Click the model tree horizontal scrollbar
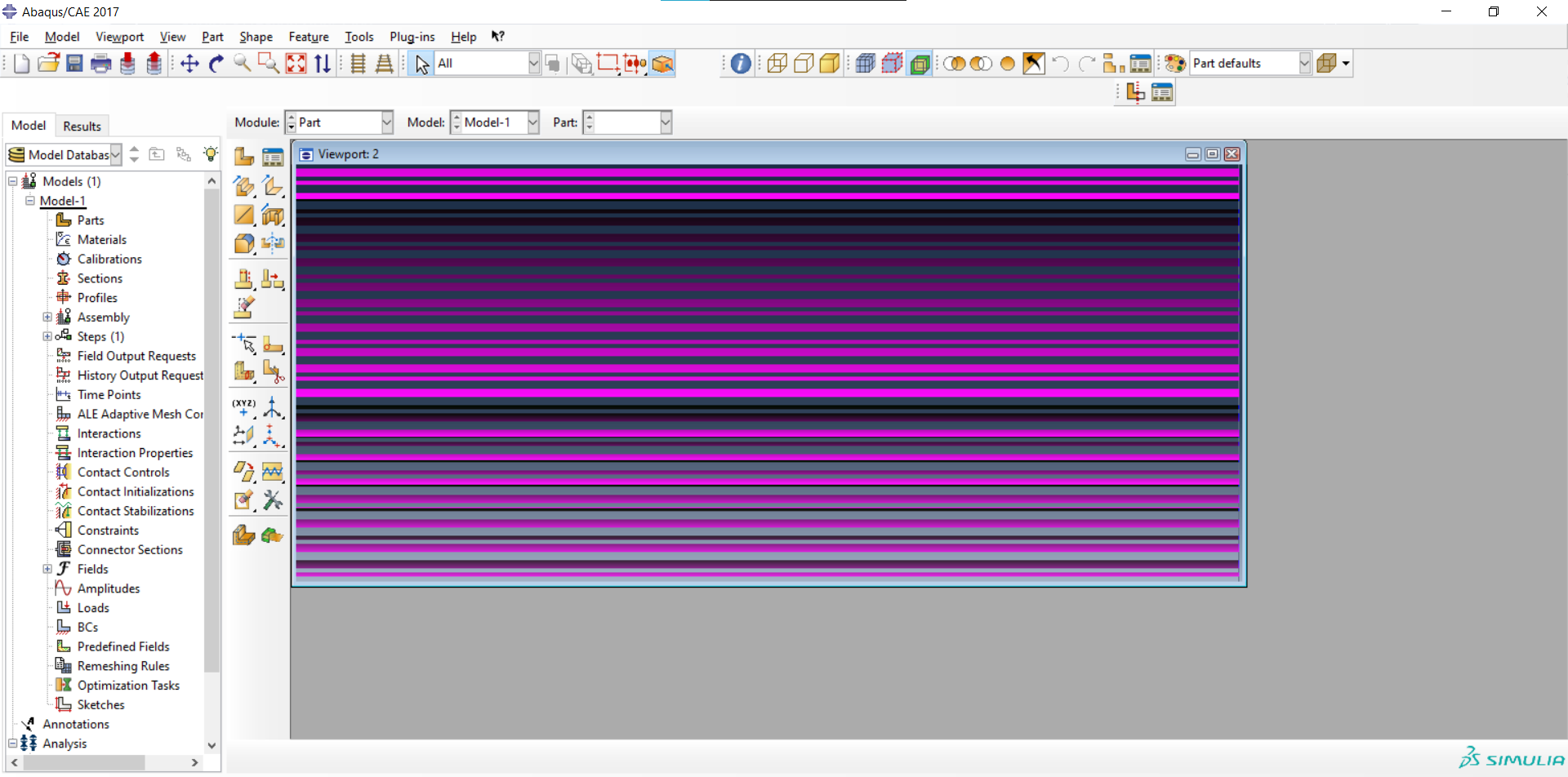The width and height of the screenshot is (1568, 777). pos(84,762)
